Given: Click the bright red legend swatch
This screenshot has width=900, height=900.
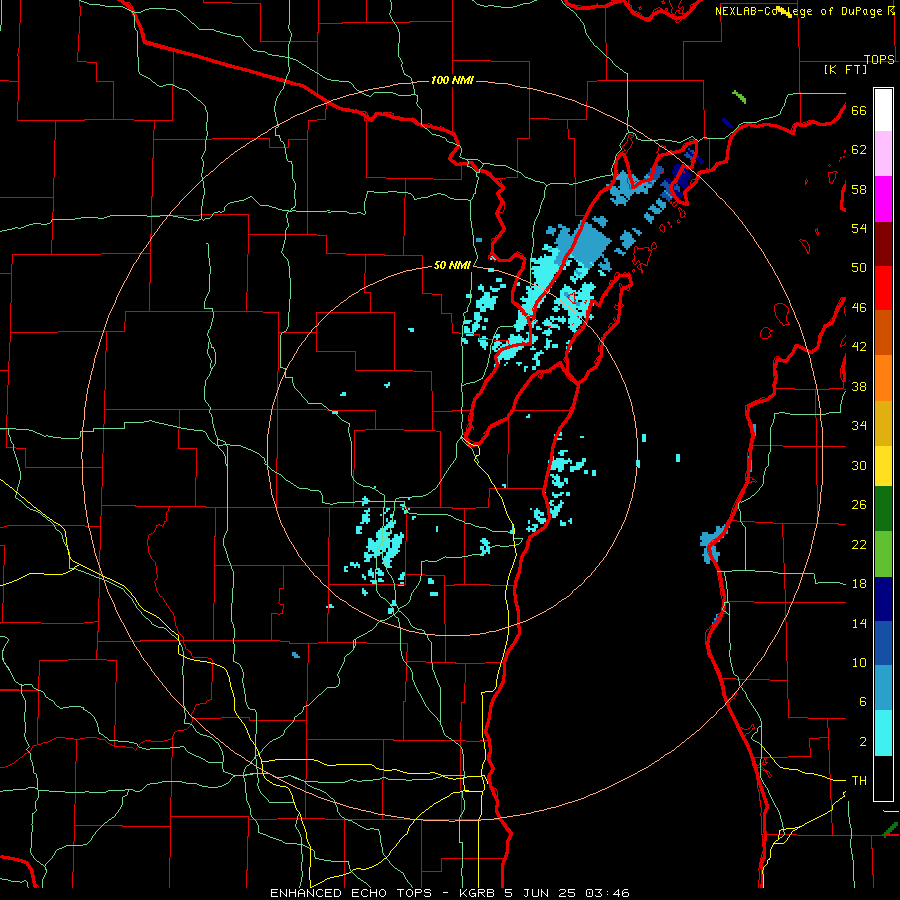Looking at the screenshot, I should 883,288.
